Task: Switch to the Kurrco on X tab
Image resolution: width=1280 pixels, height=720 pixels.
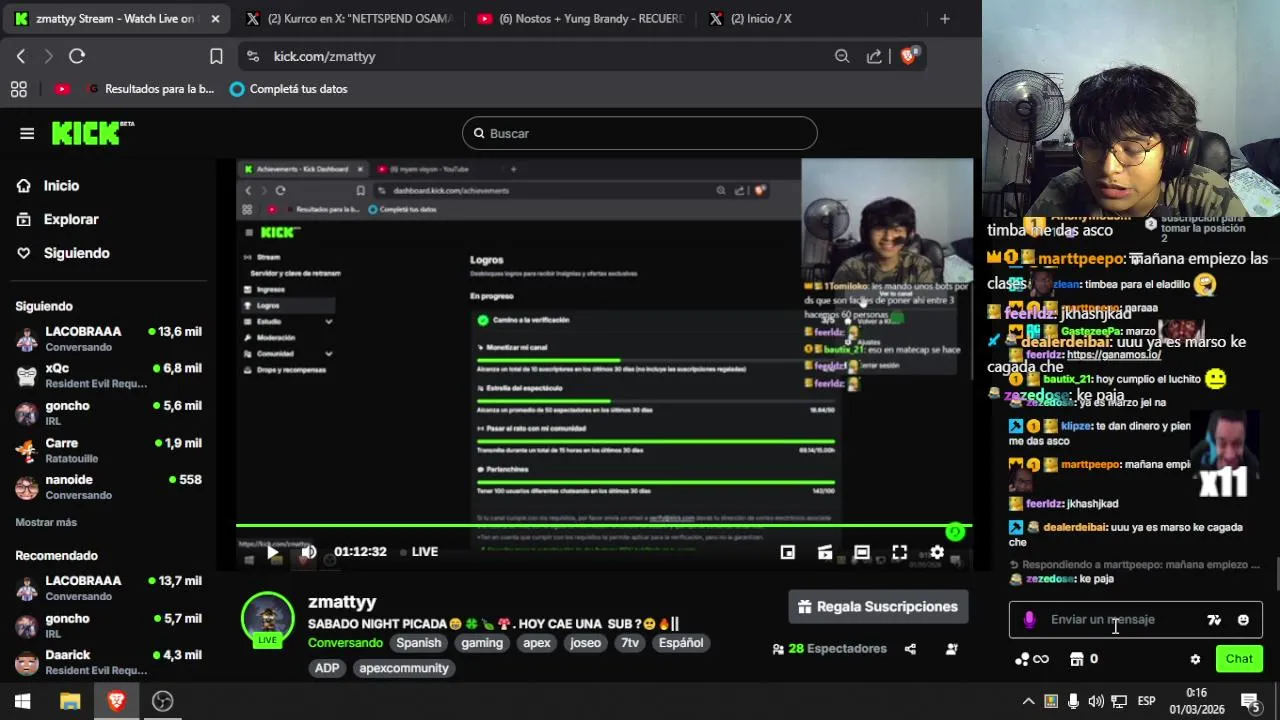Action: 349,18
